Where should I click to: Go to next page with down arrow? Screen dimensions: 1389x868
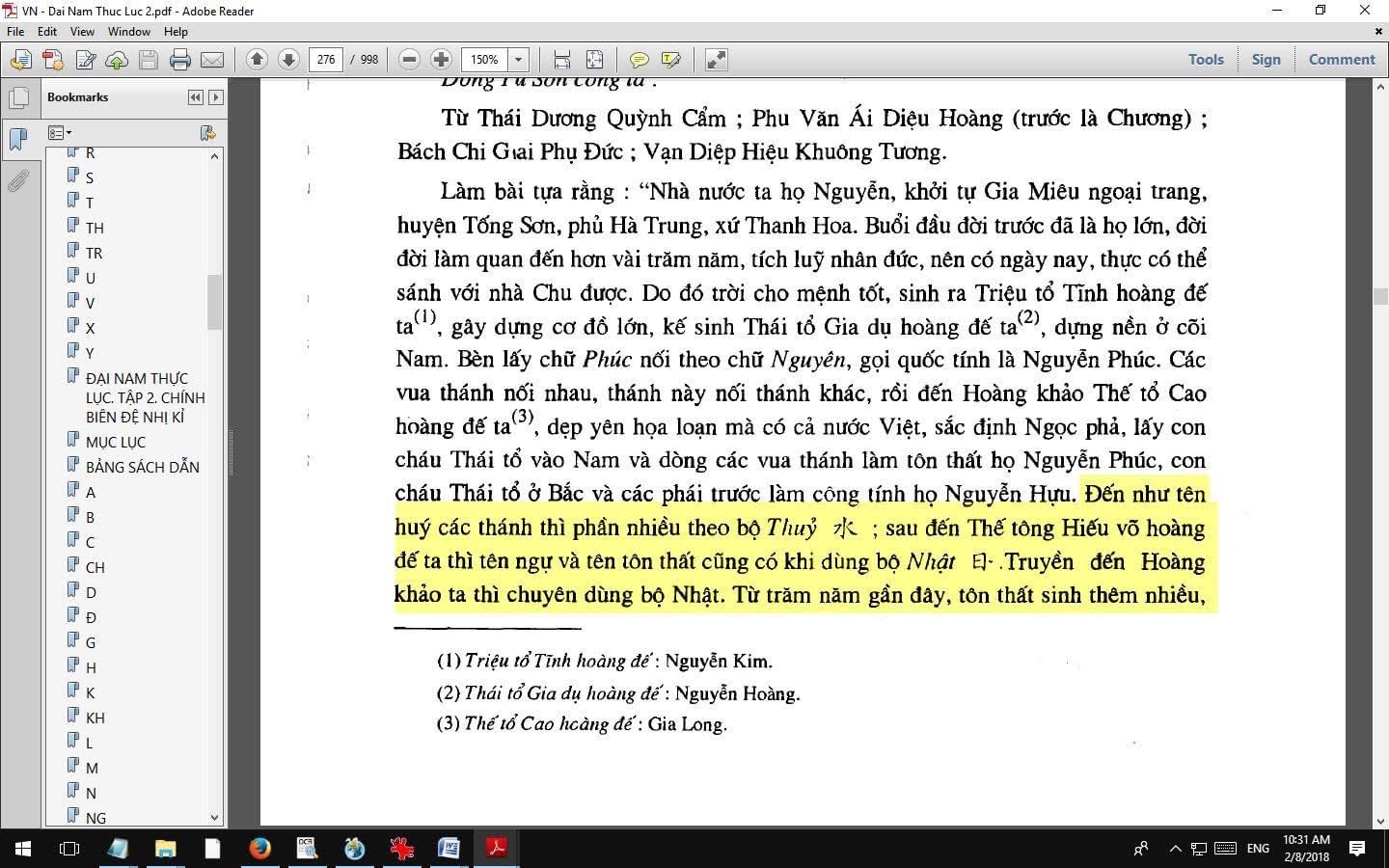[288, 60]
